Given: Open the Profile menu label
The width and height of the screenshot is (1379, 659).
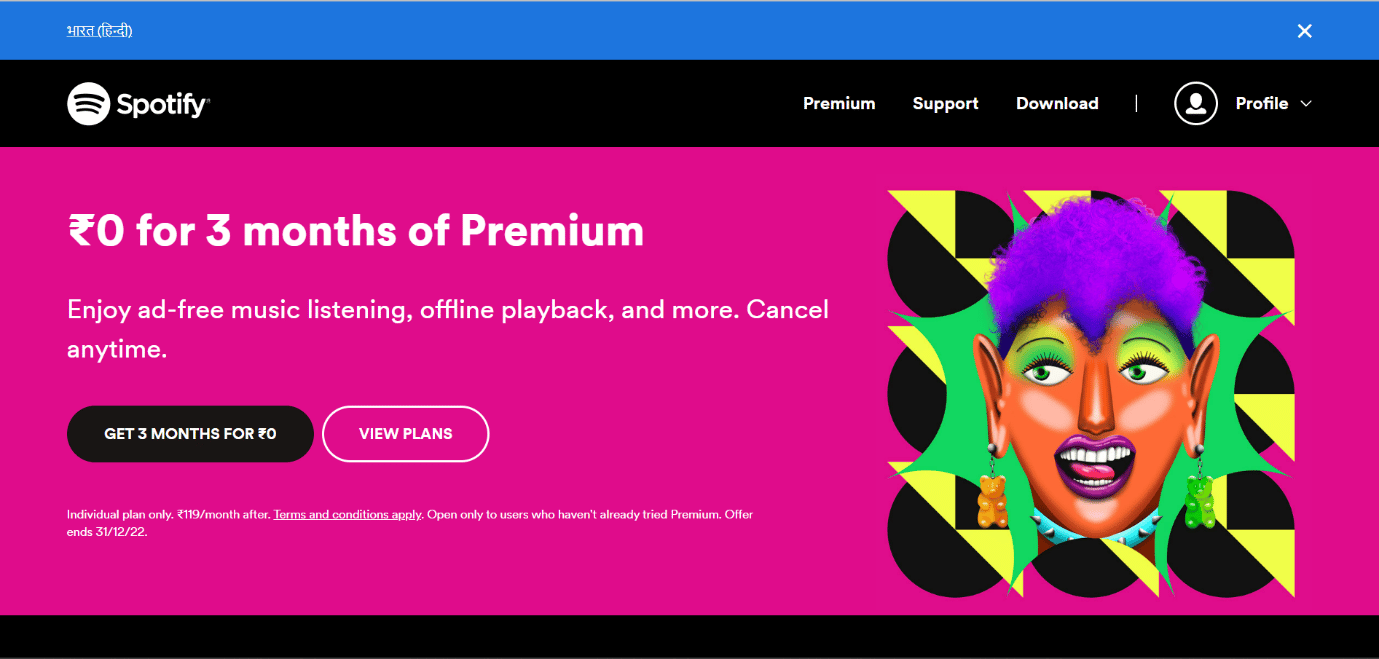Looking at the screenshot, I should [1261, 104].
